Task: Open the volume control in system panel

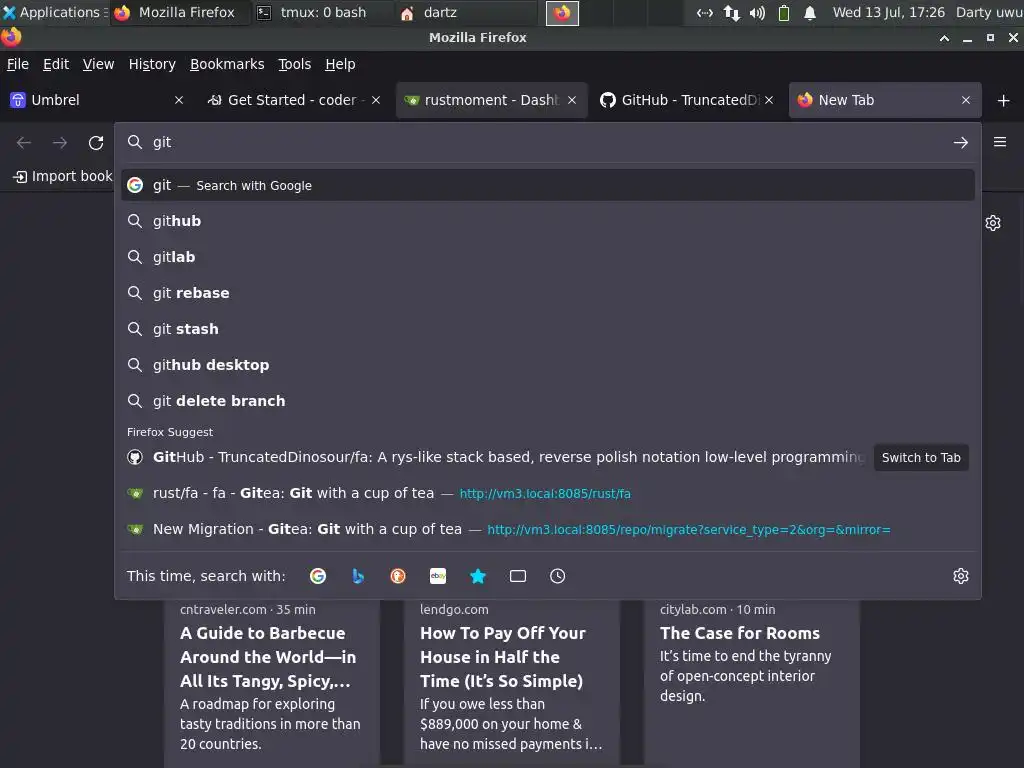Action: (x=758, y=12)
